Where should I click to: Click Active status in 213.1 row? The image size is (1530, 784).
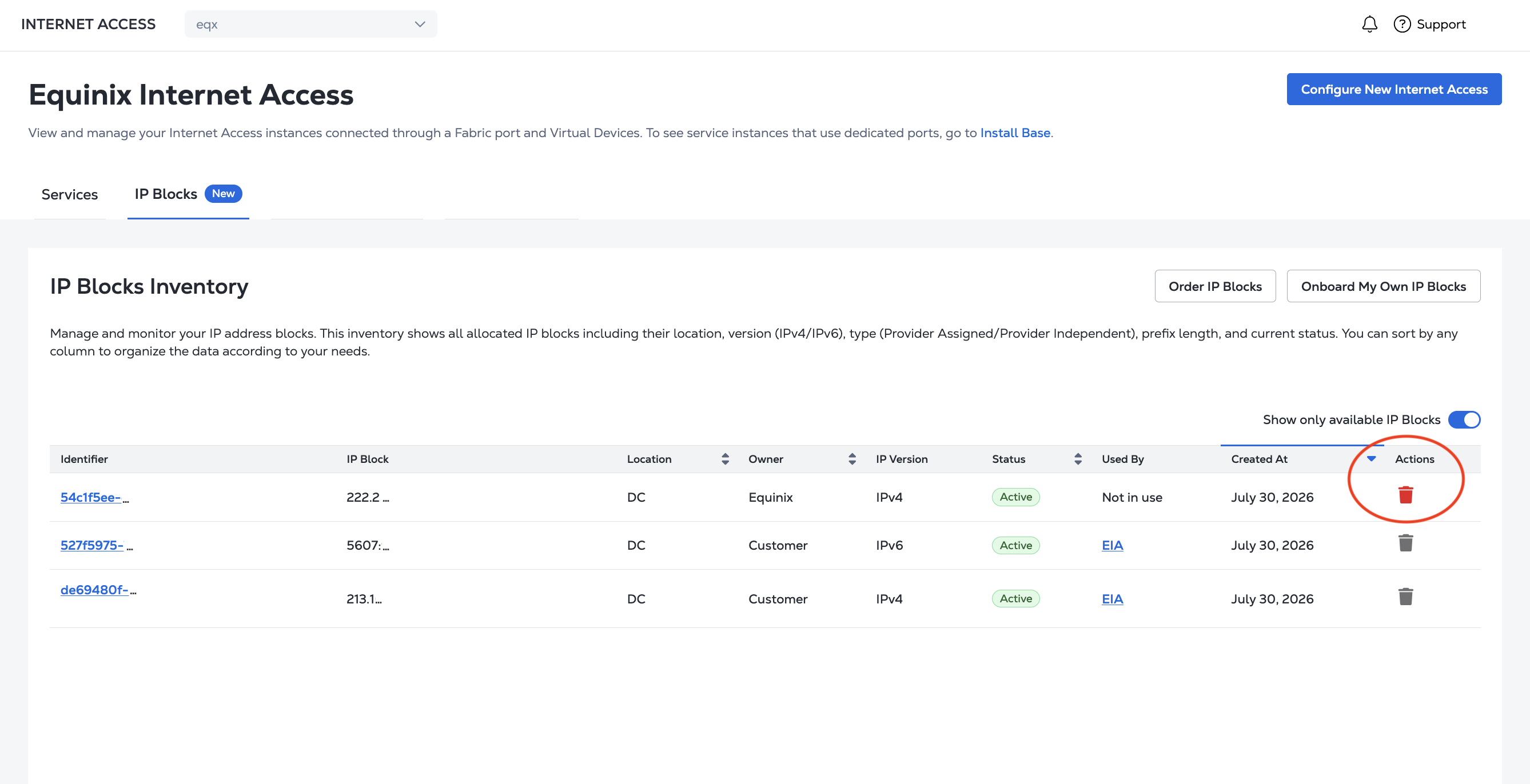(x=1015, y=599)
